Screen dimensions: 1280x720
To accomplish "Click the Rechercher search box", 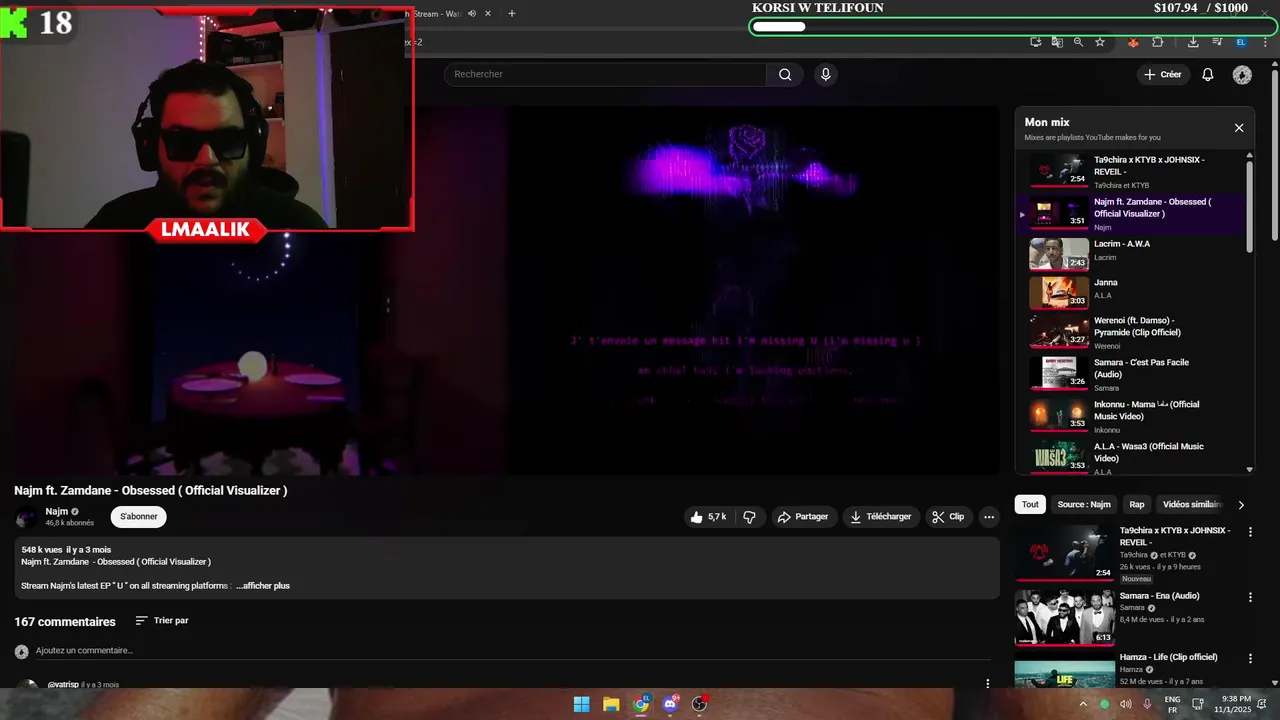I will tap(605, 74).
